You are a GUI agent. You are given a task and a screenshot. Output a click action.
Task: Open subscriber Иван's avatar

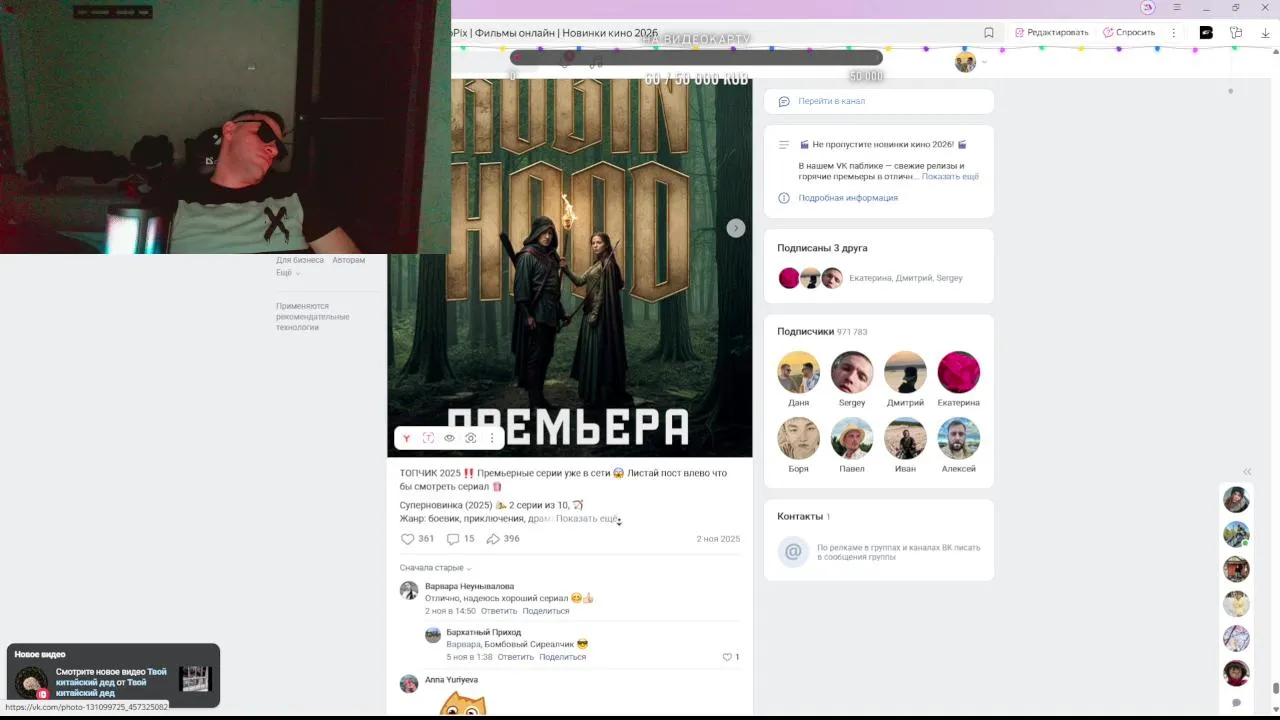905,438
